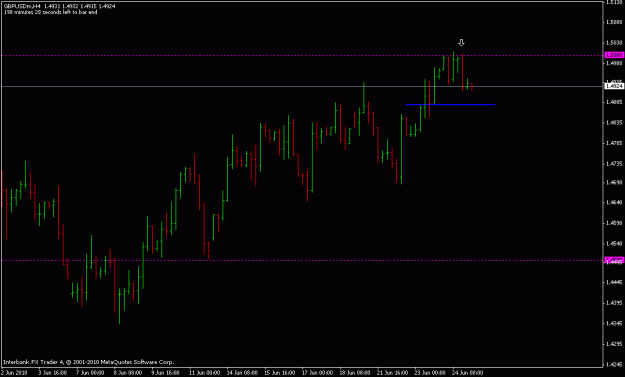The width and height of the screenshot is (625, 377).
Task: Click the 1.4540 price scale label
Action: point(614,243)
